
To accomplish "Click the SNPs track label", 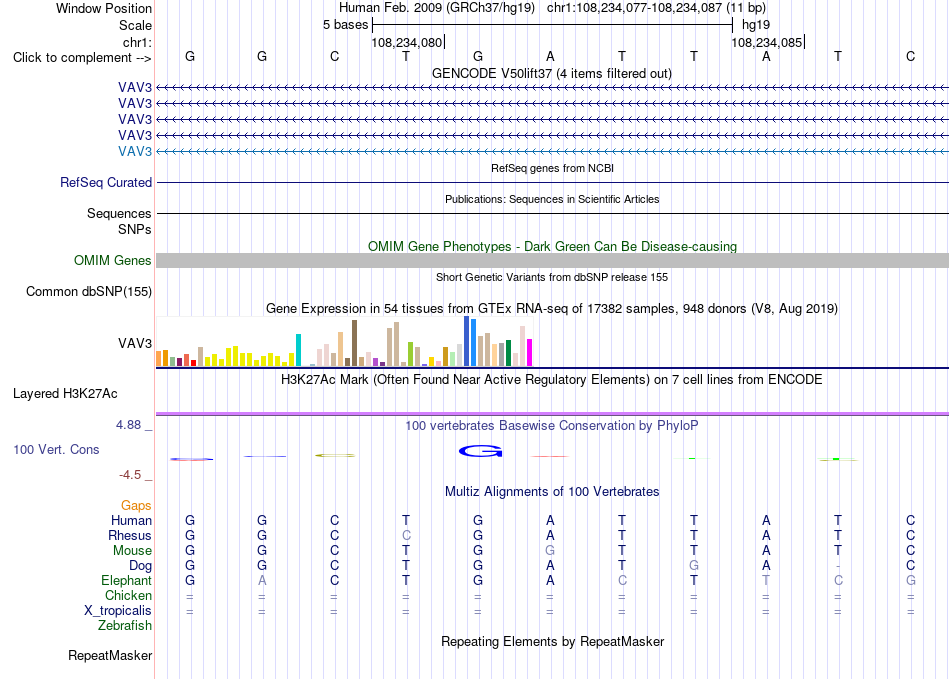I will [x=135, y=230].
